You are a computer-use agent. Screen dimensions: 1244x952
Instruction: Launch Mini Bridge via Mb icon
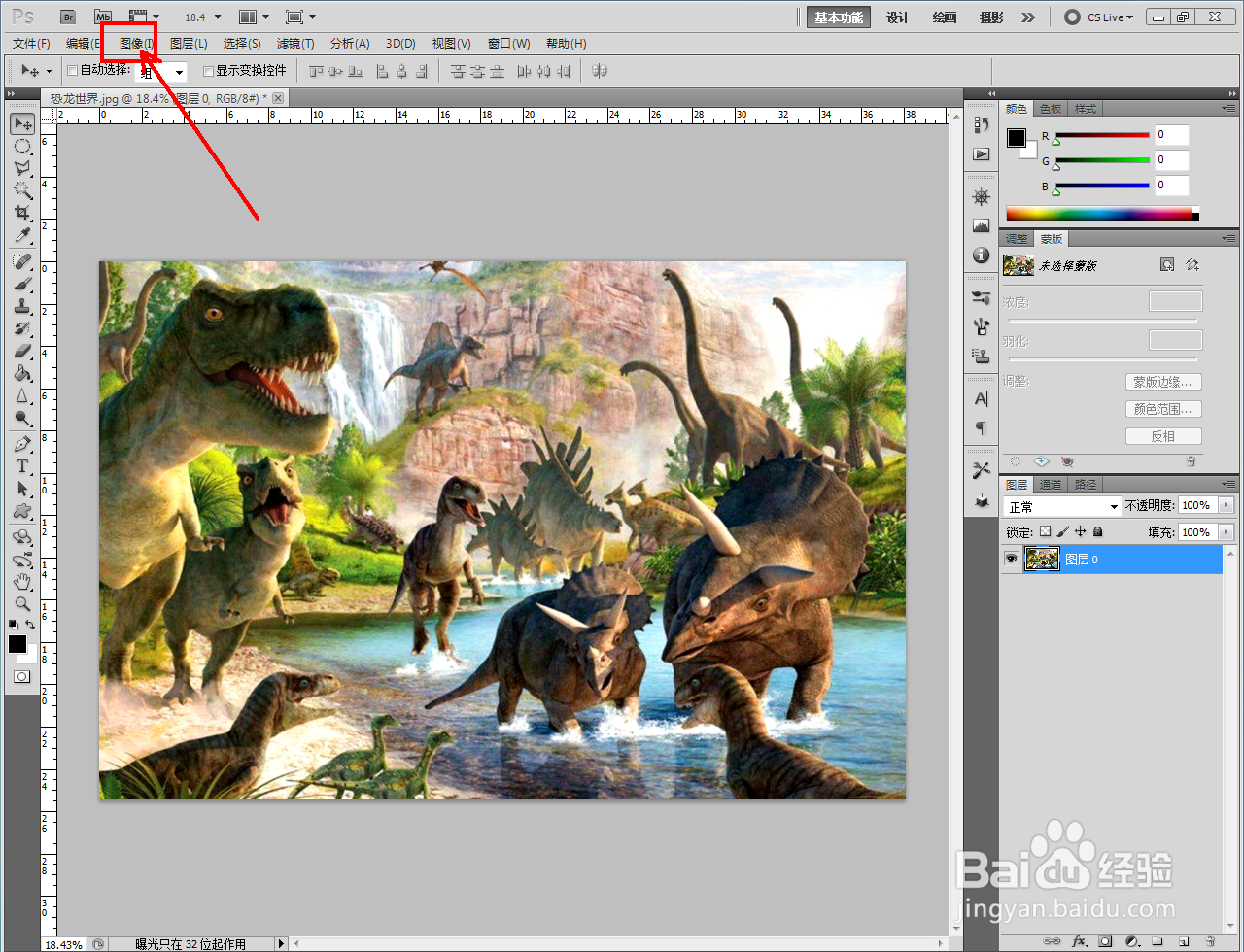tap(103, 17)
